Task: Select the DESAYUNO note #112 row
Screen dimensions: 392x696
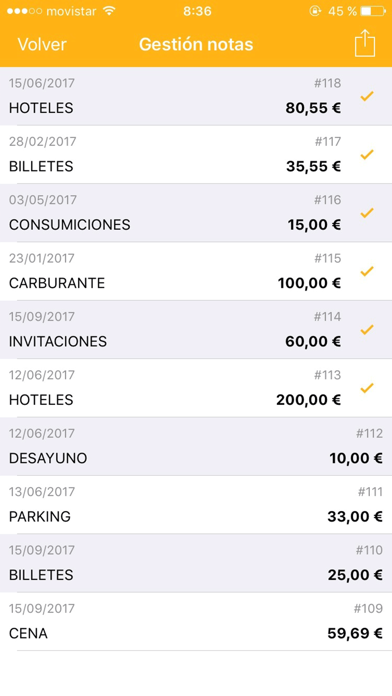Action: (x=196, y=447)
